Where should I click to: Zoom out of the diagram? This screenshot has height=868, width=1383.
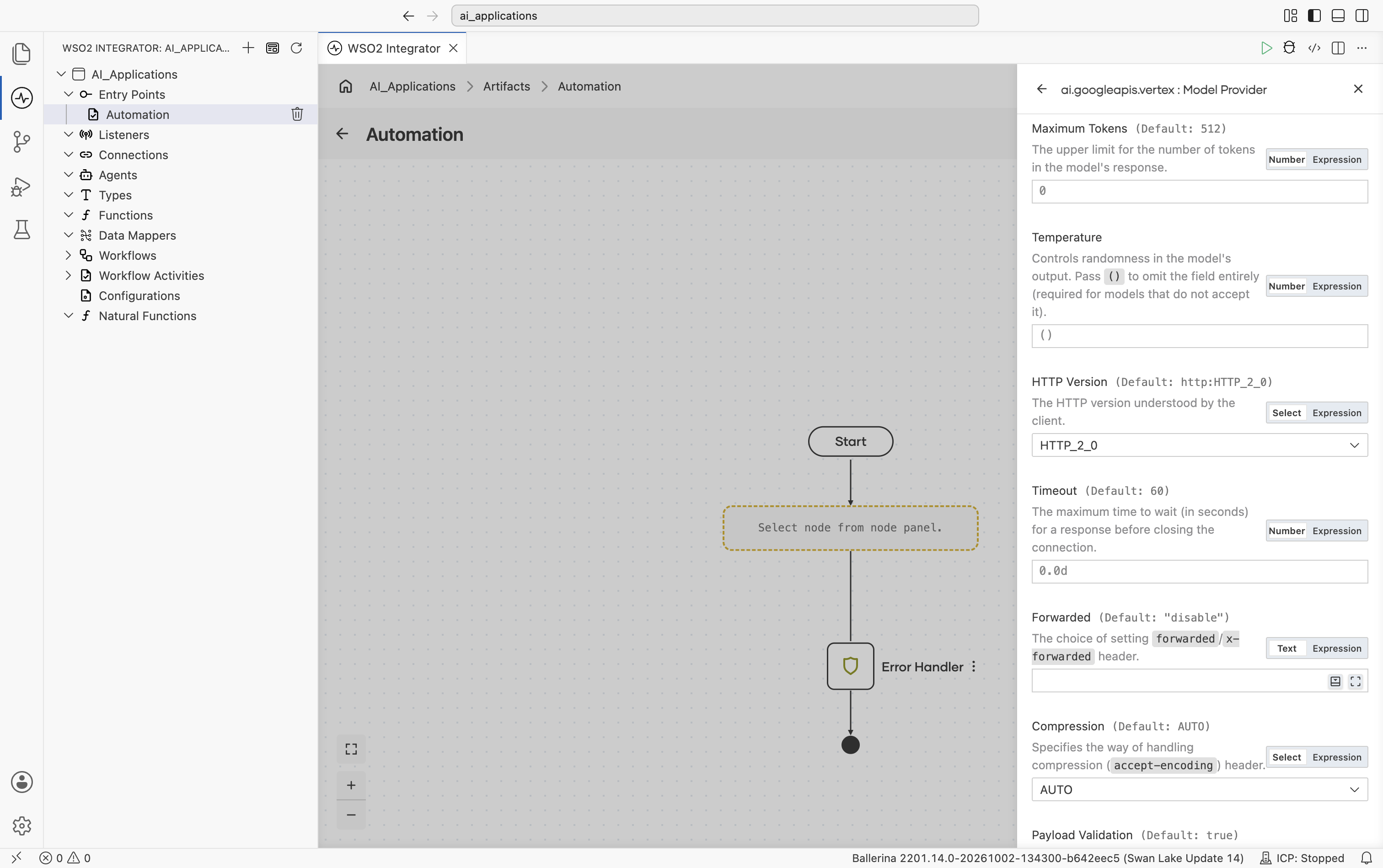pyautogui.click(x=351, y=814)
